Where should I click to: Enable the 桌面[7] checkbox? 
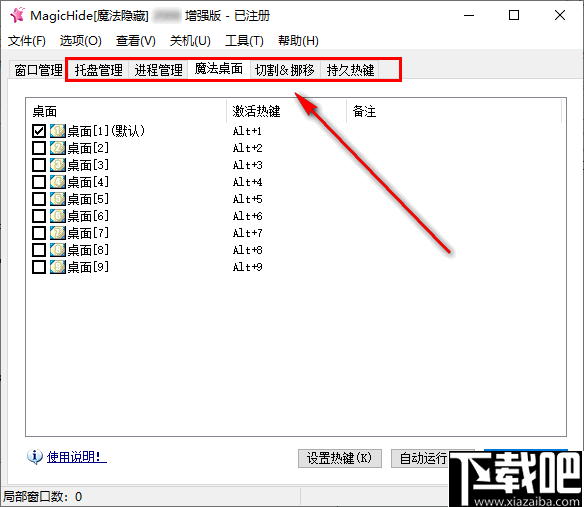click(39, 233)
